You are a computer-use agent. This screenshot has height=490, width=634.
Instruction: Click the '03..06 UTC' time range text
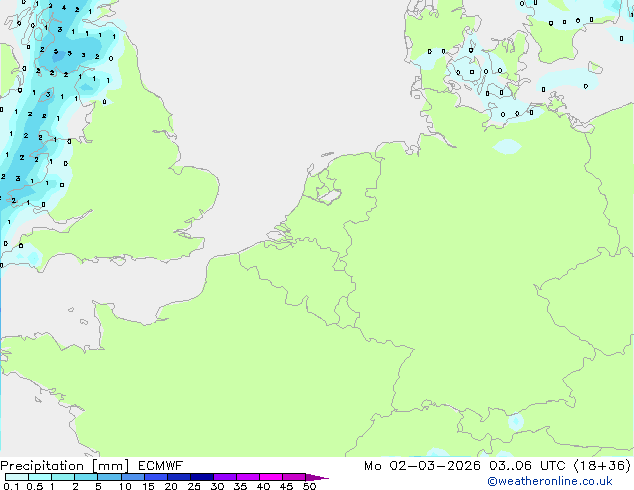pos(527,466)
